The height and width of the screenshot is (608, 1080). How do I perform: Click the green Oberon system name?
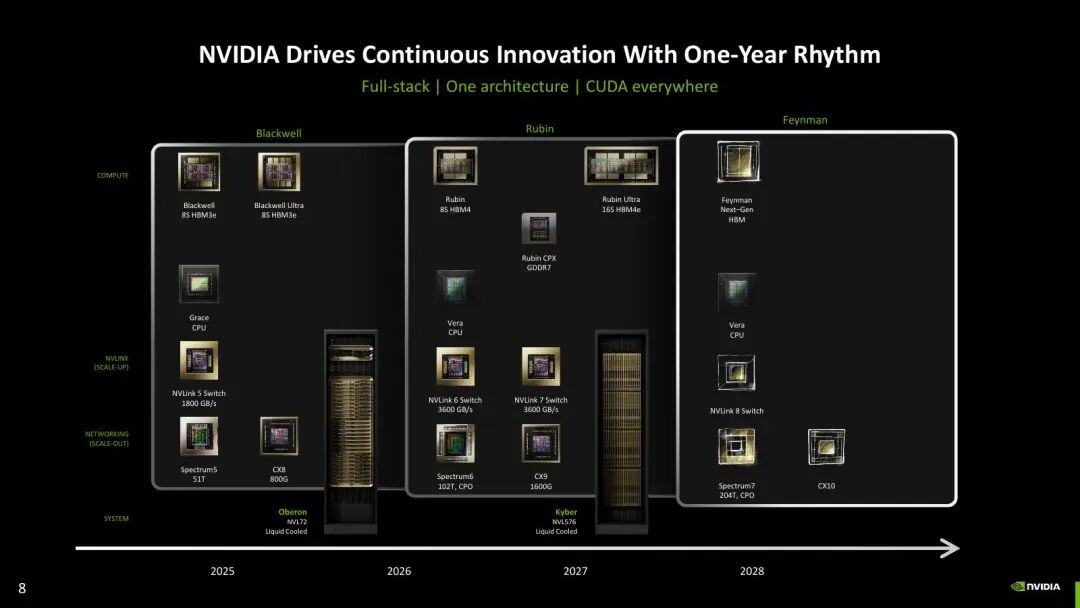[293, 512]
